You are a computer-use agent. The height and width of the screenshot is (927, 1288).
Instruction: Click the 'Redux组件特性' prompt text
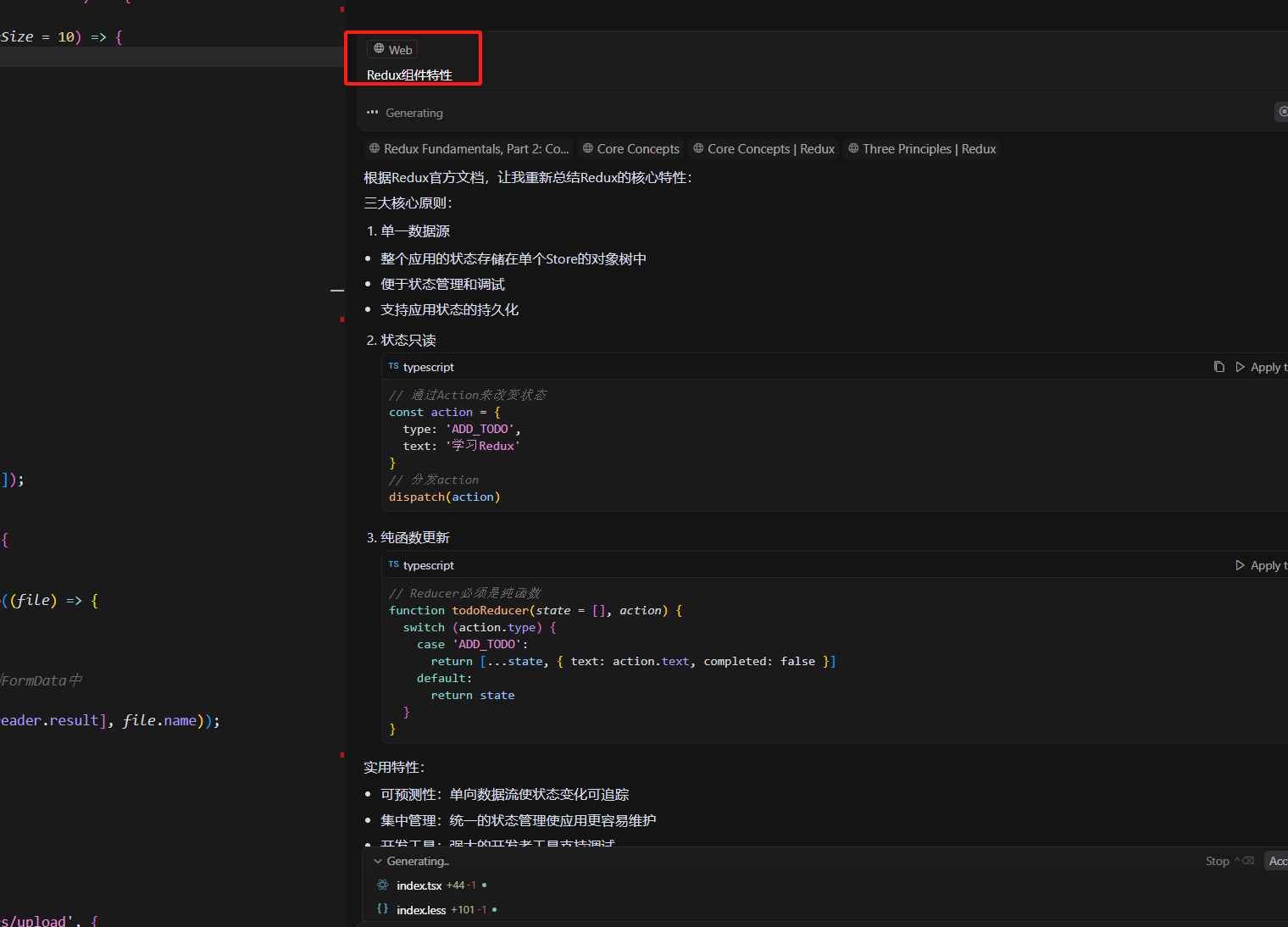409,75
